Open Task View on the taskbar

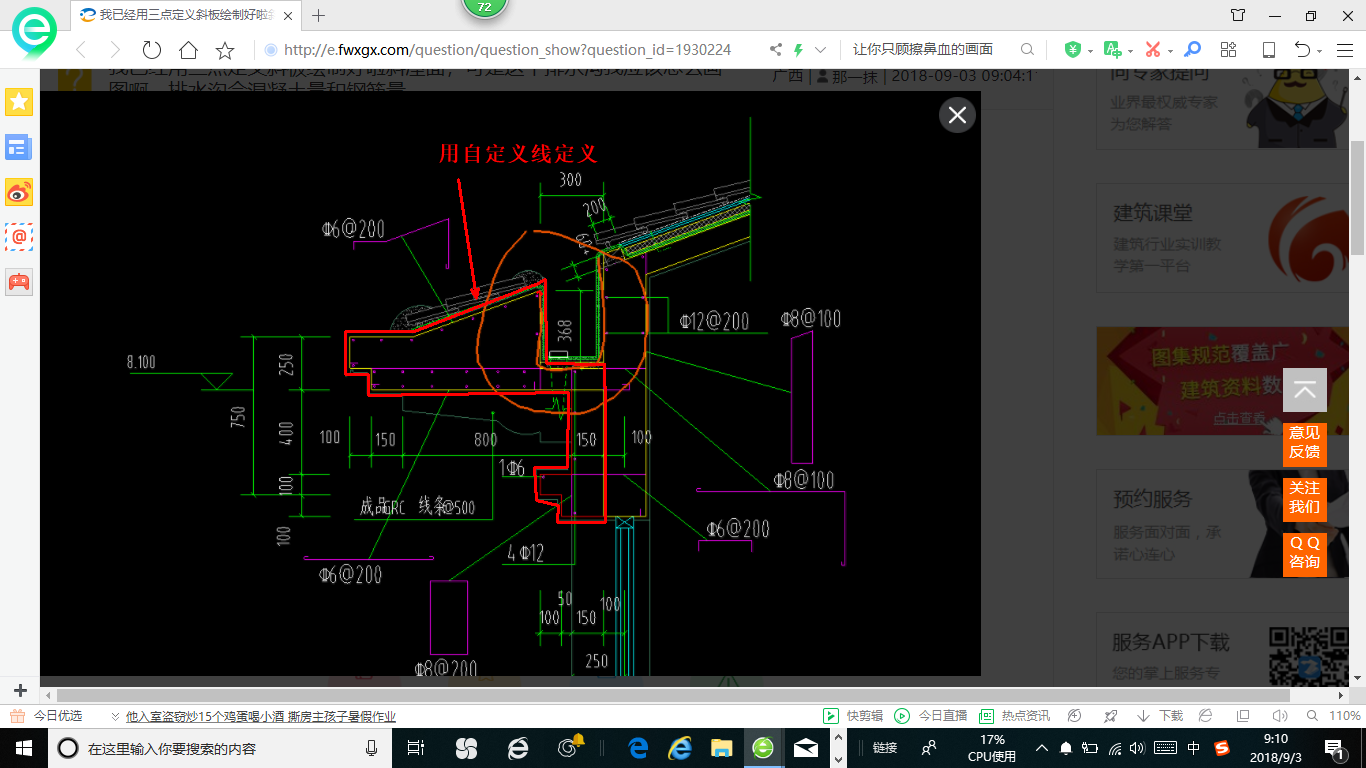[416, 748]
